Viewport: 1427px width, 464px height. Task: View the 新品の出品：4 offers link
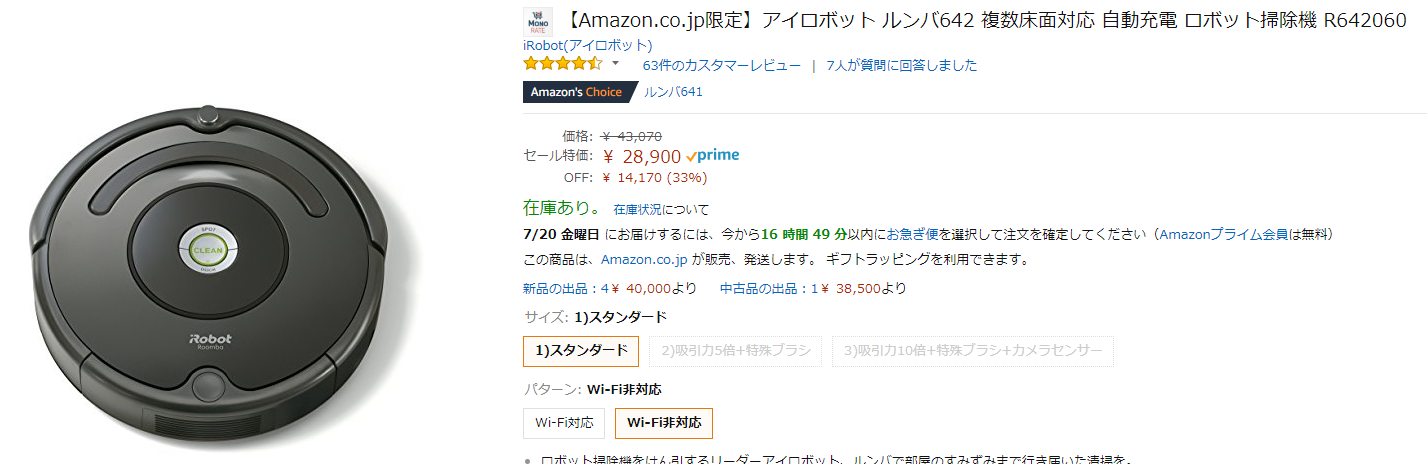(x=565, y=289)
